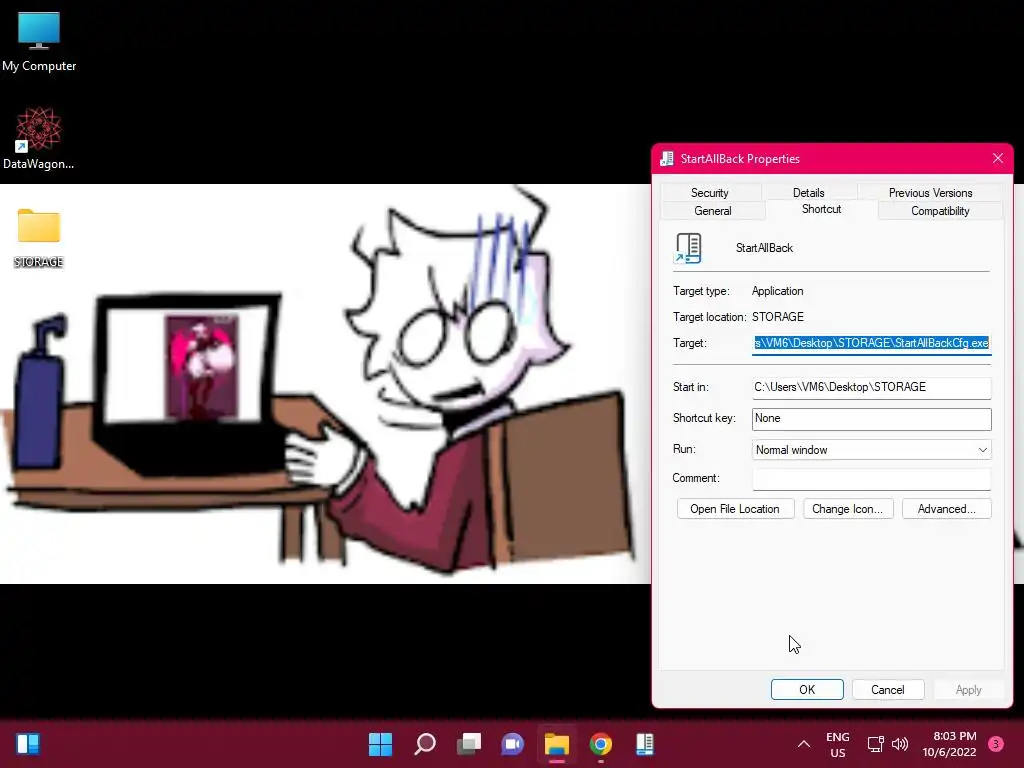Viewport: 1024px width, 768px height.
Task: Open the DataWagon desktop shortcut
Action: [39, 138]
